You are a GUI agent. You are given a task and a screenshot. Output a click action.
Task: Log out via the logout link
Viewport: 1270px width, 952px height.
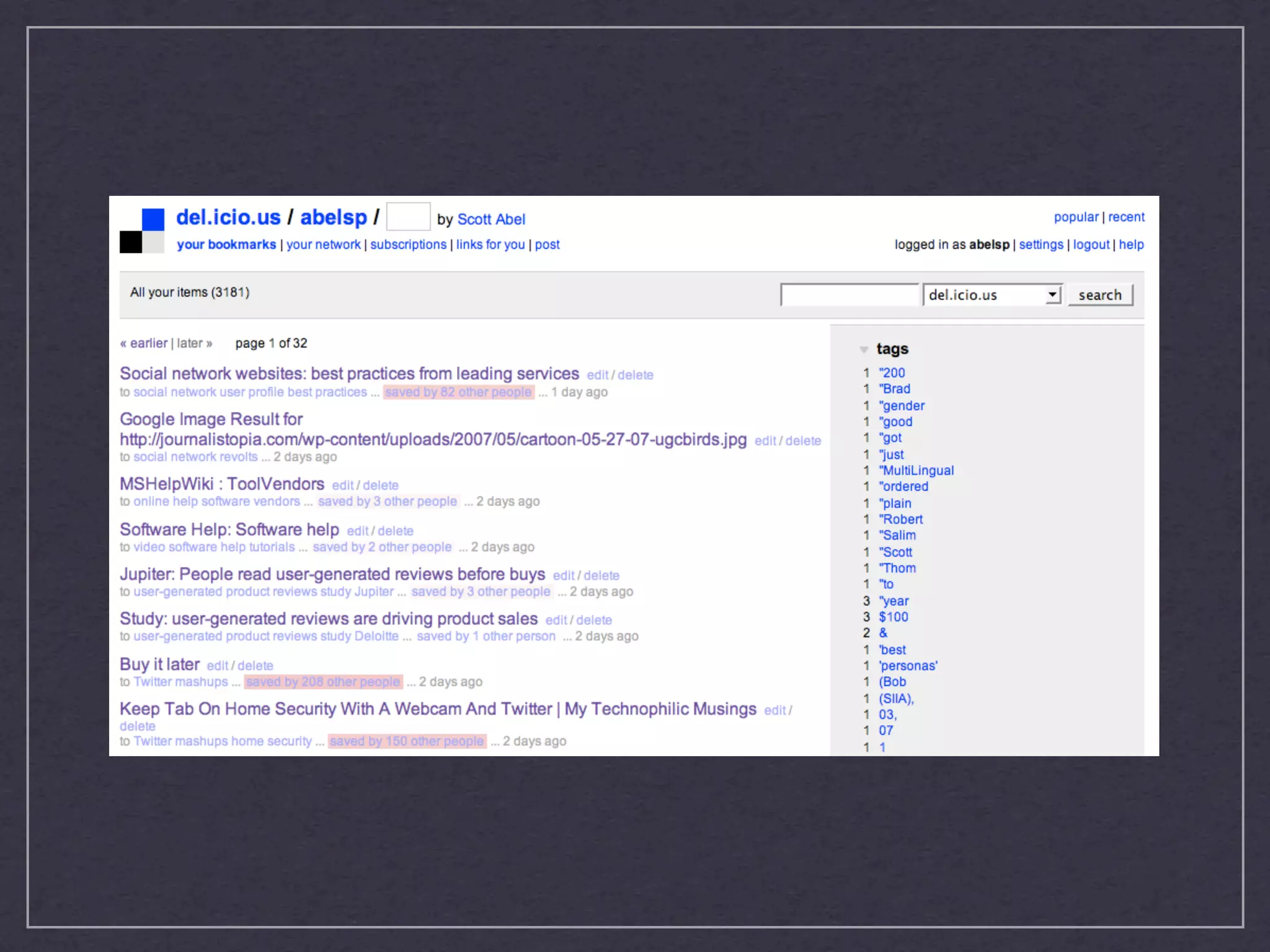(1091, 245)
